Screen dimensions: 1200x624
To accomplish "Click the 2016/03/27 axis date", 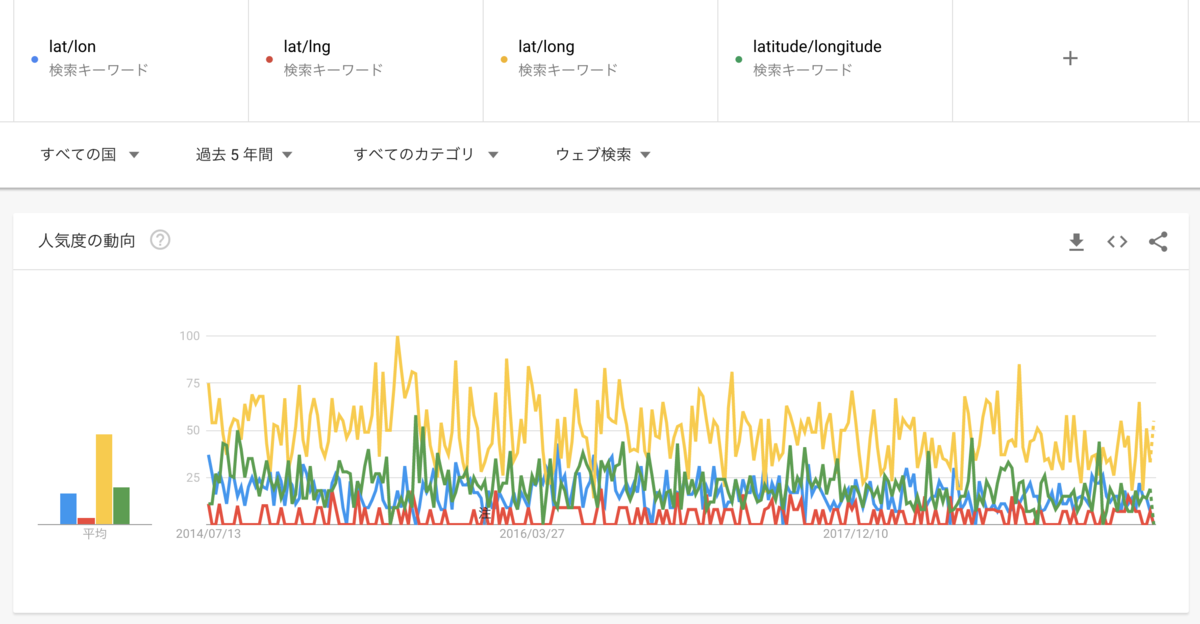I will pyautogui.click(x=532, y=534).
